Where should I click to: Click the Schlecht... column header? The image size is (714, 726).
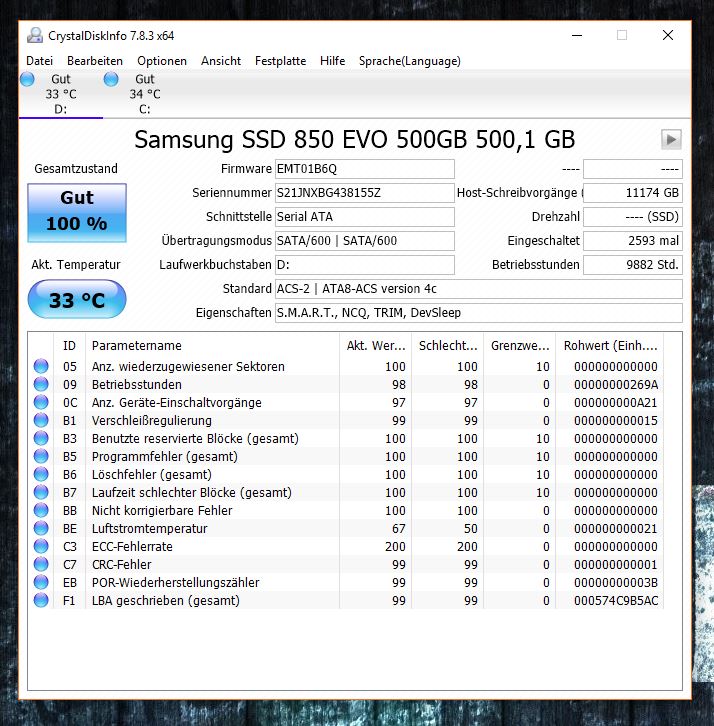[x=448, y=346]
